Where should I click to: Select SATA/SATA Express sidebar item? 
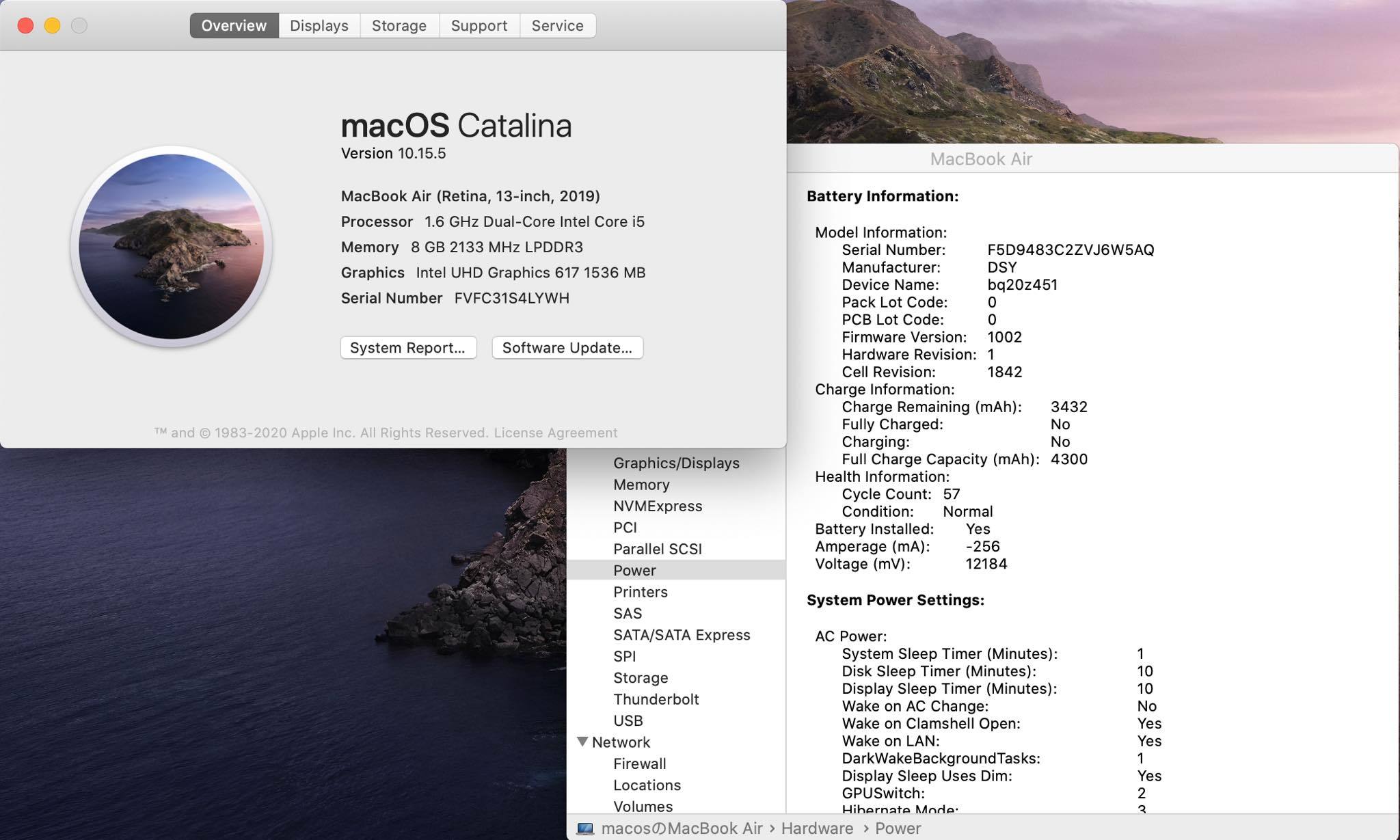681,634
